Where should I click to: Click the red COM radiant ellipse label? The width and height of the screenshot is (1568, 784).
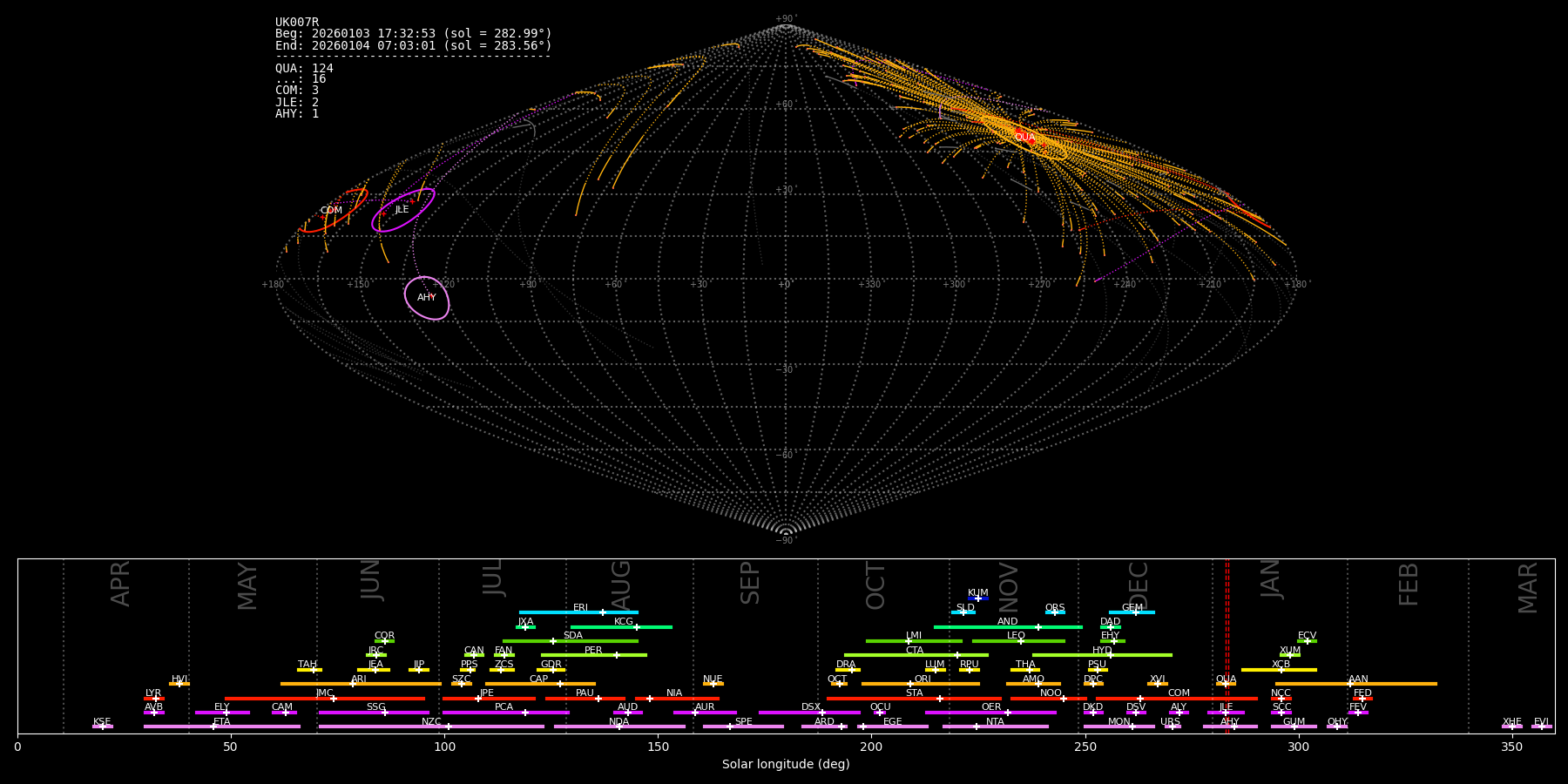(x=331, y=211)
